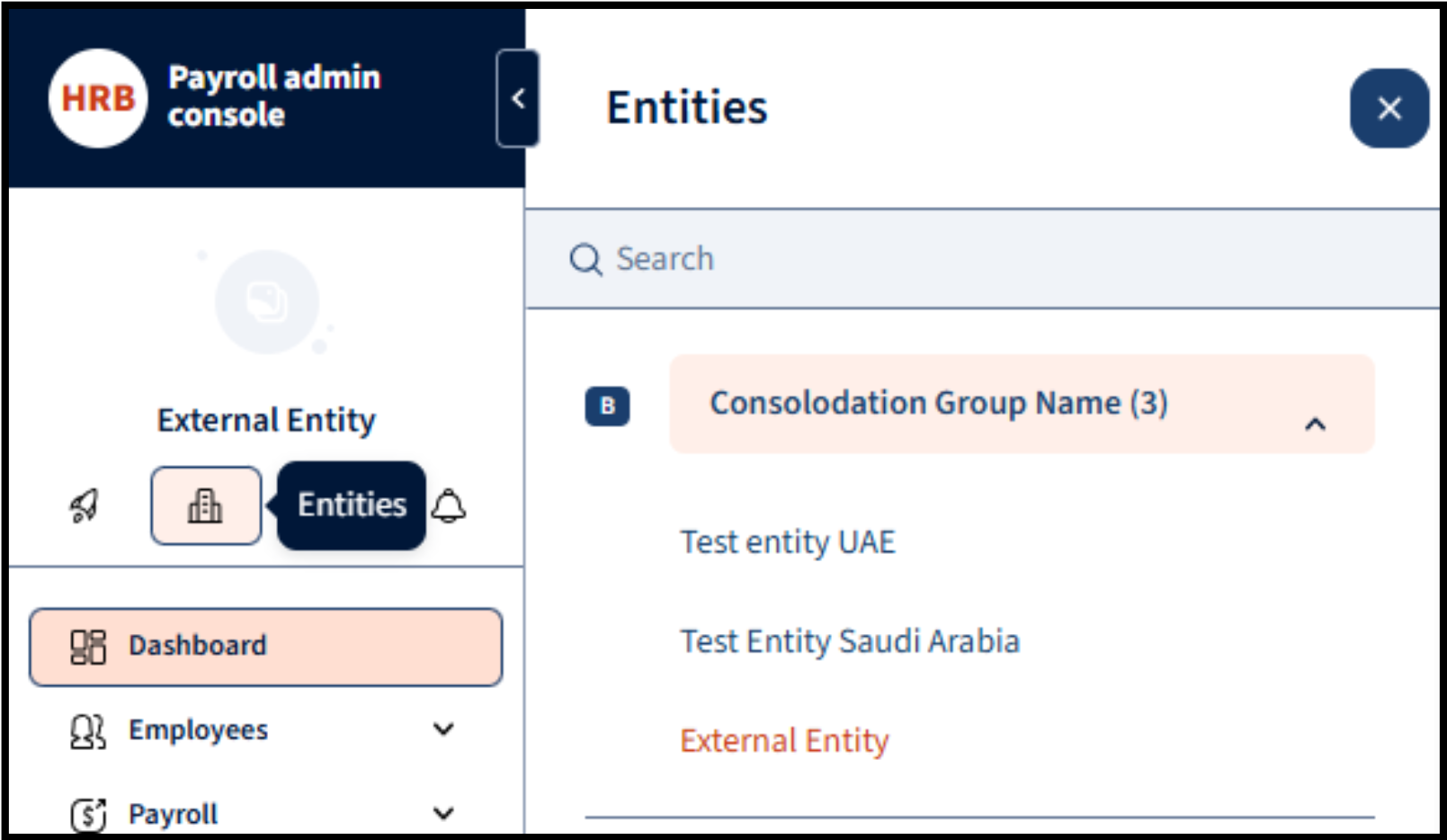Viewport: 1447px width, 840px height.
Task: Select Test Entity Saudi Arabia
Action: tap(850, 641)
